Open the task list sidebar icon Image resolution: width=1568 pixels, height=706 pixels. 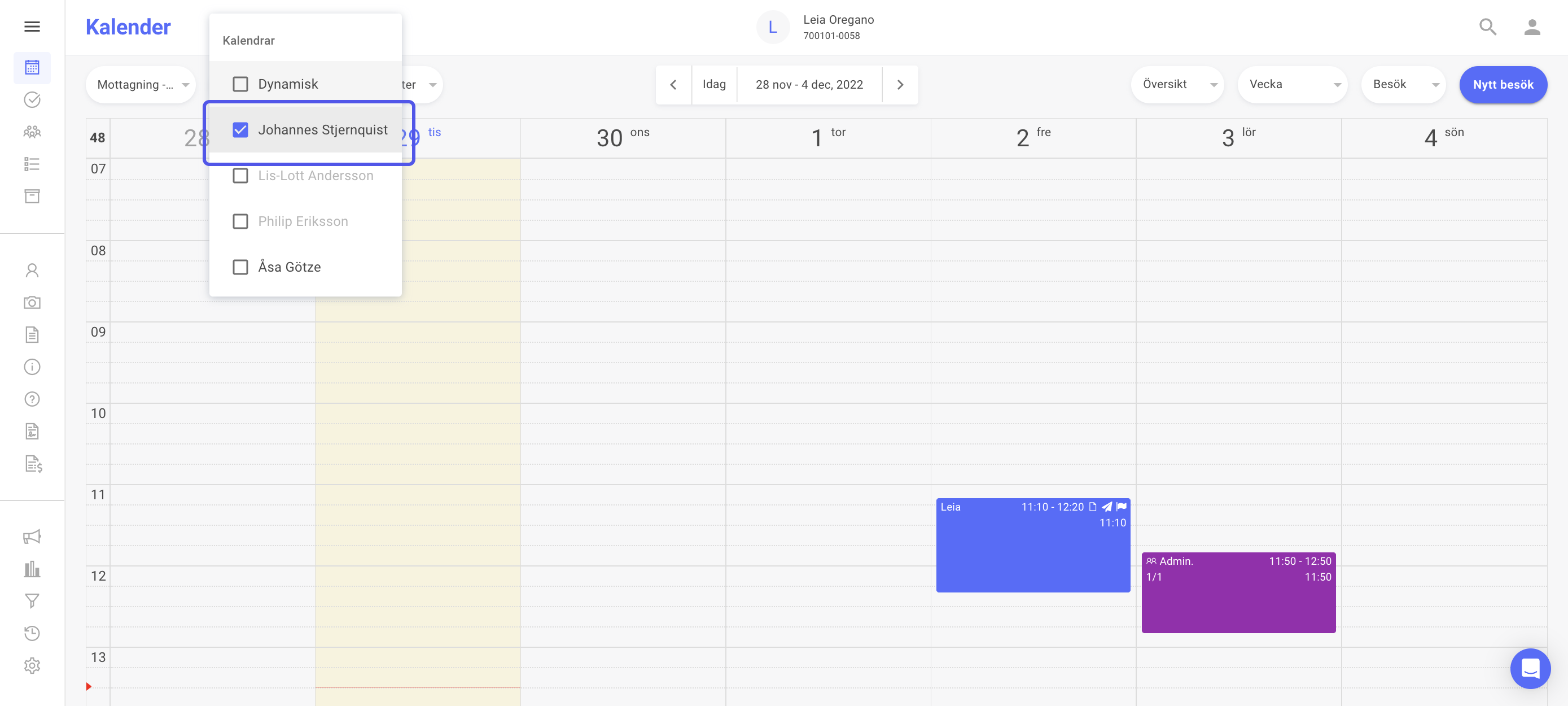click(x=32, y=164)
